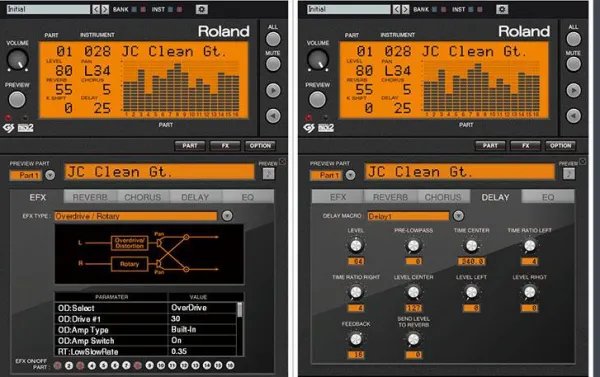Toggle EFX for part 2
600x377 pixels.
point(69,366)
